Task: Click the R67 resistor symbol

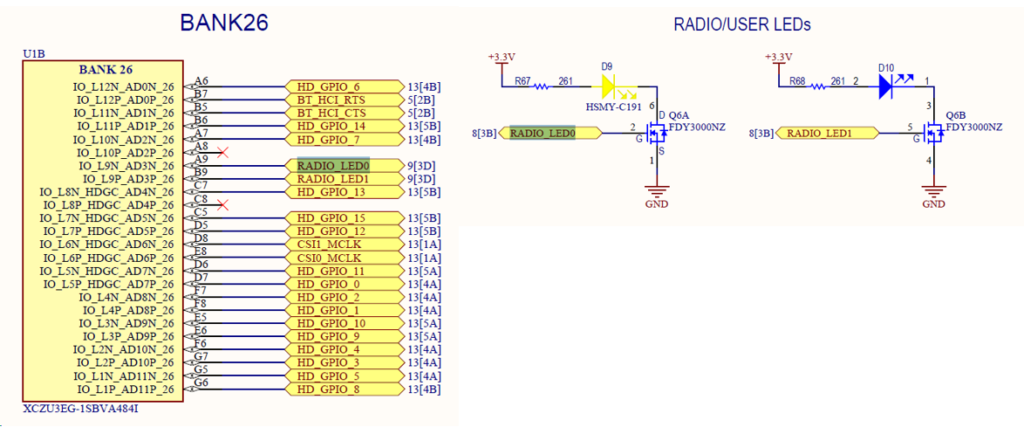Action: (542, 86)
